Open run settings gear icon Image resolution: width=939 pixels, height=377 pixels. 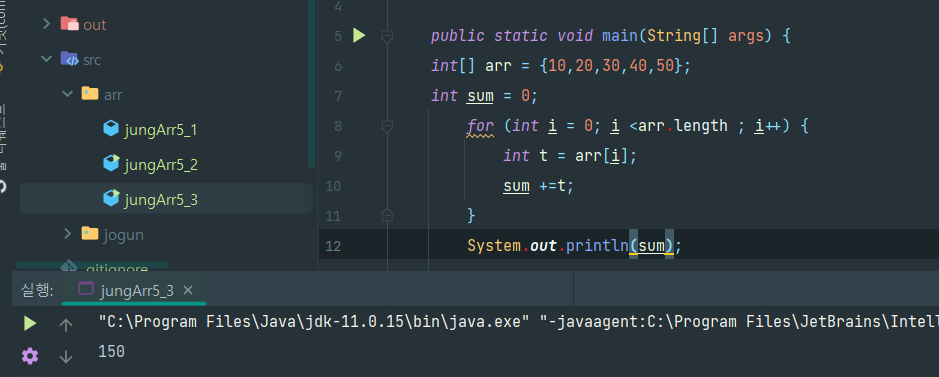coord(29,356)
